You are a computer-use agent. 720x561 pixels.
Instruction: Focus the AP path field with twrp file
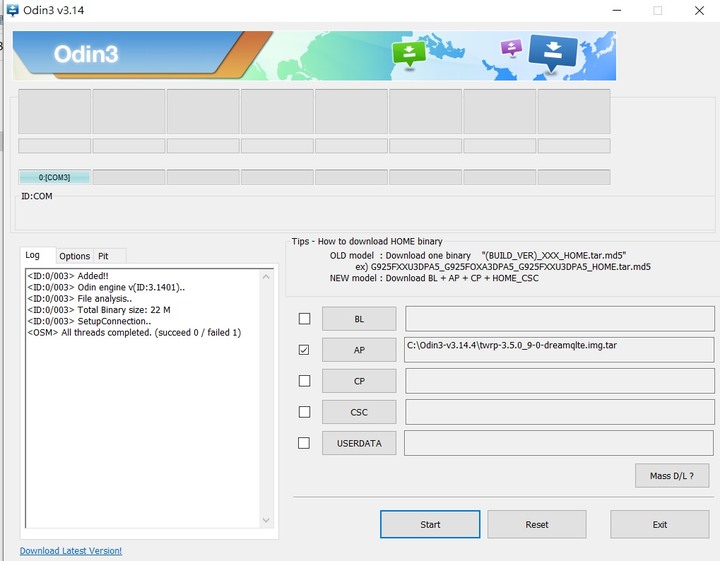[559, 350]
